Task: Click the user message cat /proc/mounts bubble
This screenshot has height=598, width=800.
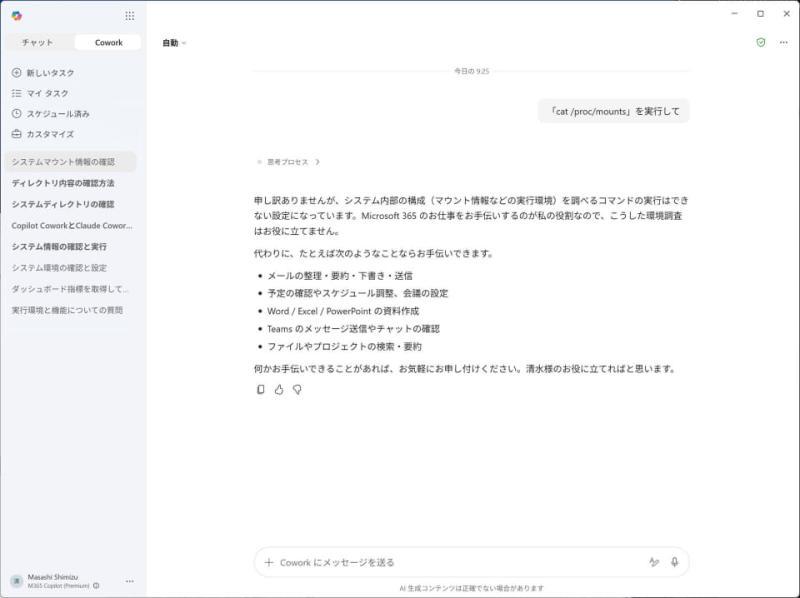Action: pyautogui.click(x=614, y=111)
